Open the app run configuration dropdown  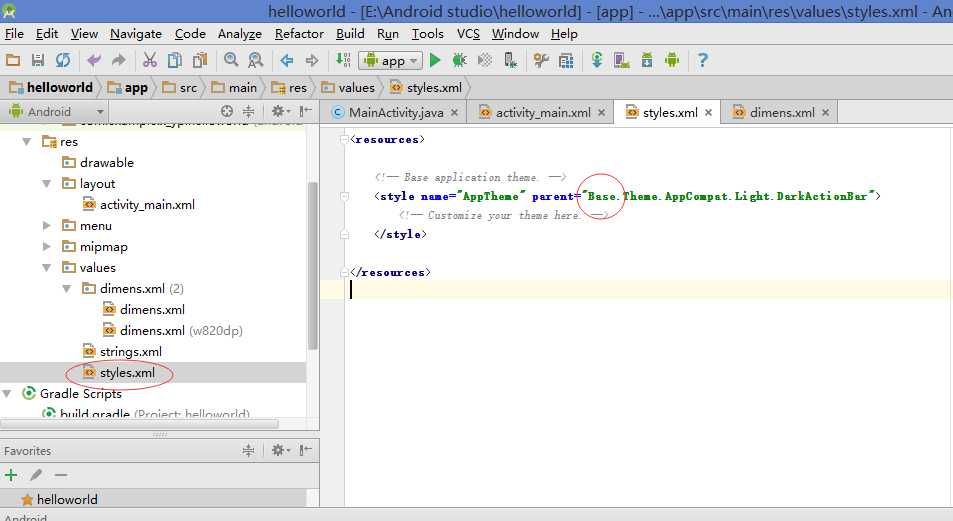(390, 60)
